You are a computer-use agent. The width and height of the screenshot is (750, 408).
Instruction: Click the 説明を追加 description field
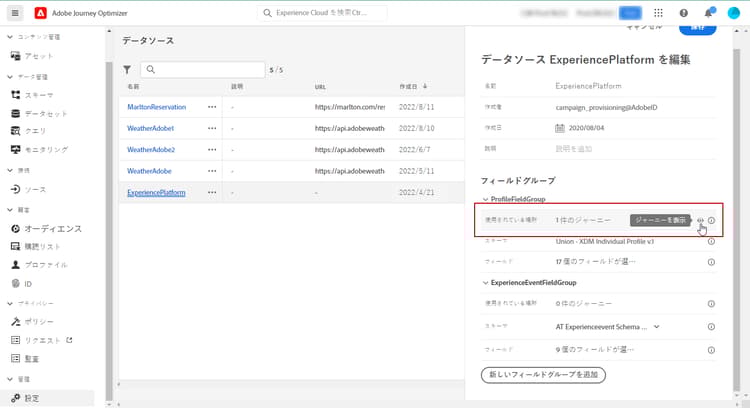tap(574, 149)
